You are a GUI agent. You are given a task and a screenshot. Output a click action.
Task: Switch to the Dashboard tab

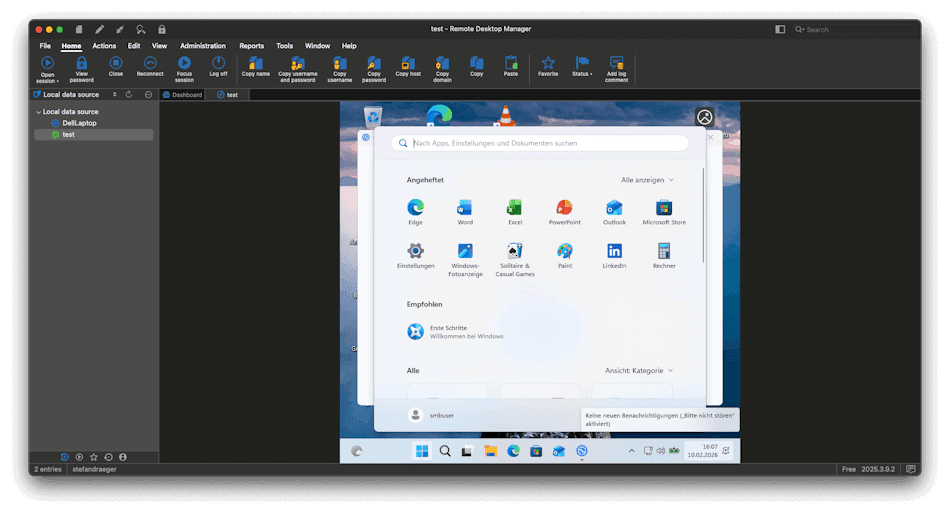[x=182, y=95]
